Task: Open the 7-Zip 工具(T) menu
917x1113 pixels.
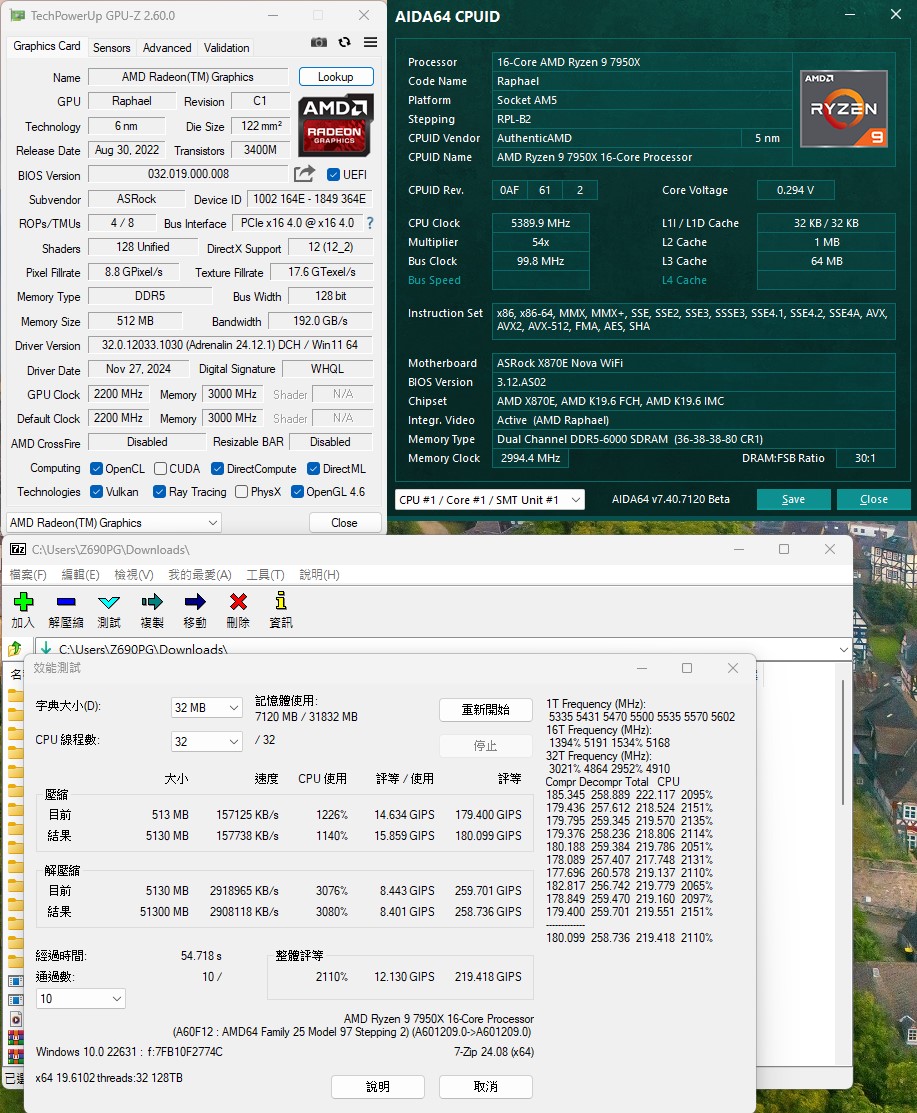Action: click(265, 575)
